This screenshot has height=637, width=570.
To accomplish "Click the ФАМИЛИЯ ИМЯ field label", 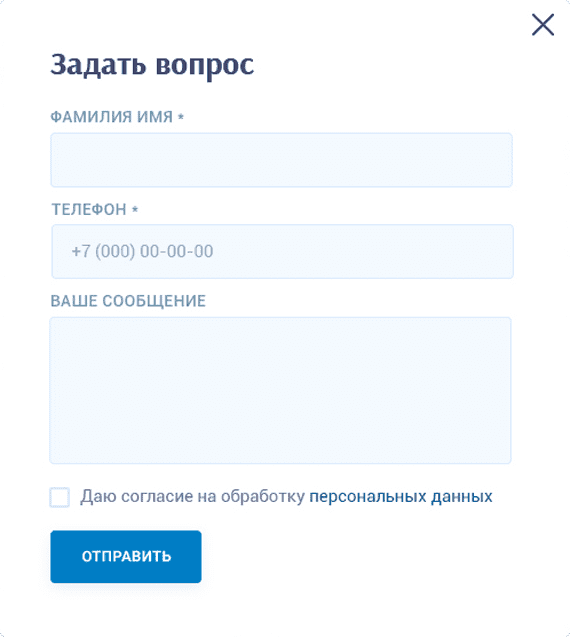I will click(x=112, y=117).
